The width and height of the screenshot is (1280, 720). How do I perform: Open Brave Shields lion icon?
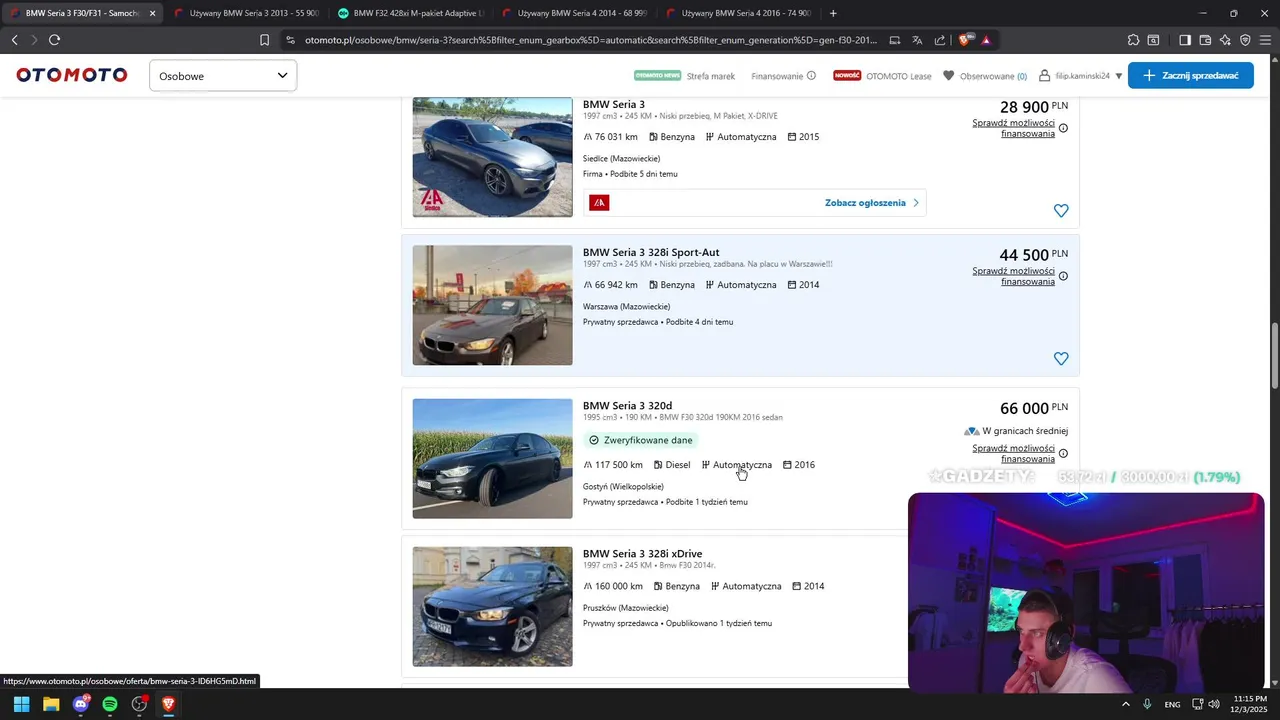point(965,40)
